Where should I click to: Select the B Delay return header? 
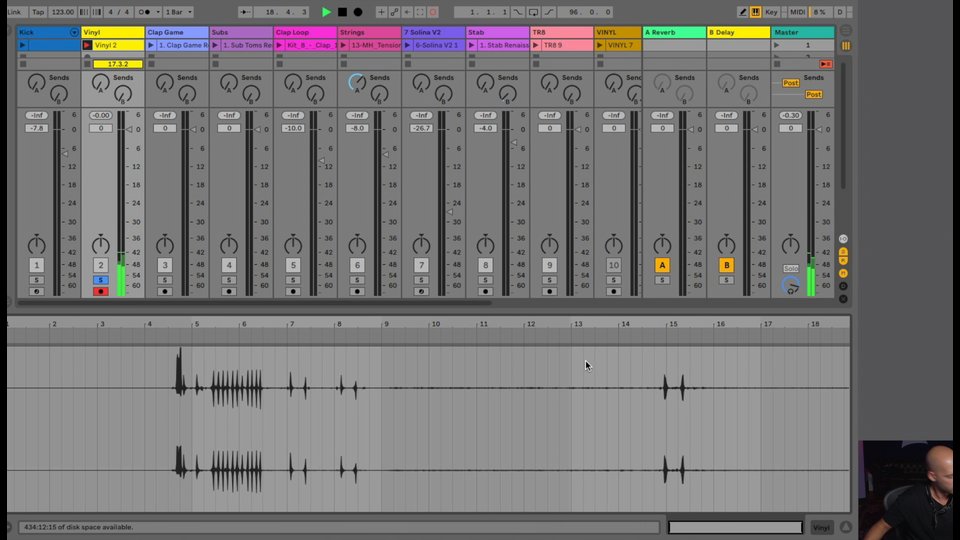pyautogui.click(x=738, y=32)
